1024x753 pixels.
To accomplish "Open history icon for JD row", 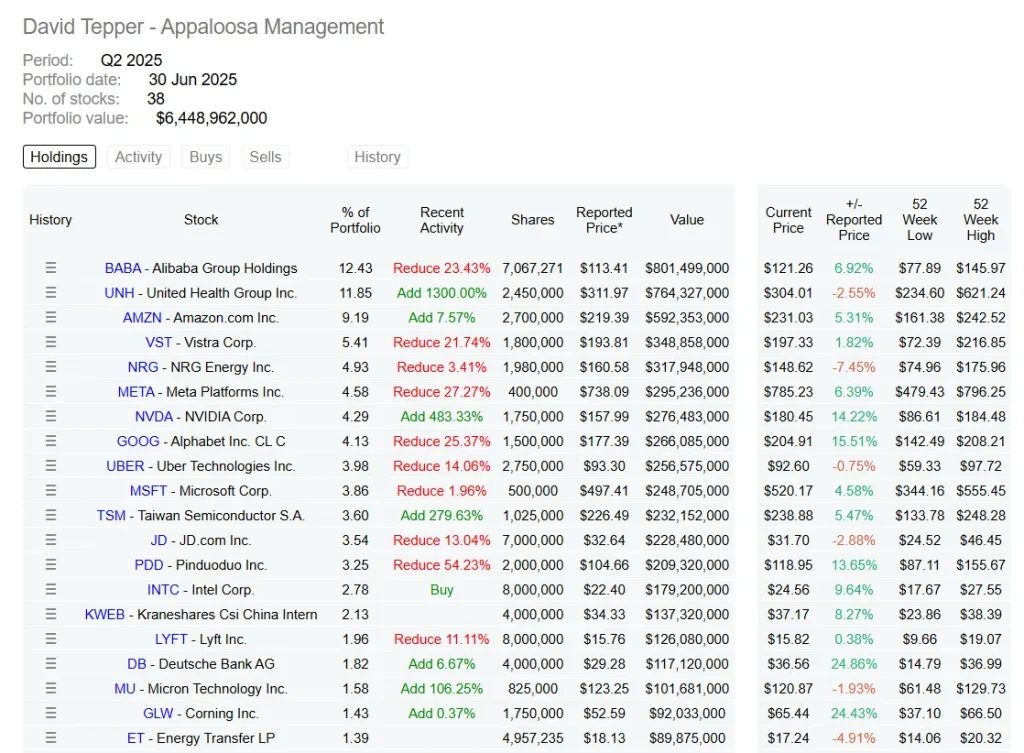I will 51,540.
